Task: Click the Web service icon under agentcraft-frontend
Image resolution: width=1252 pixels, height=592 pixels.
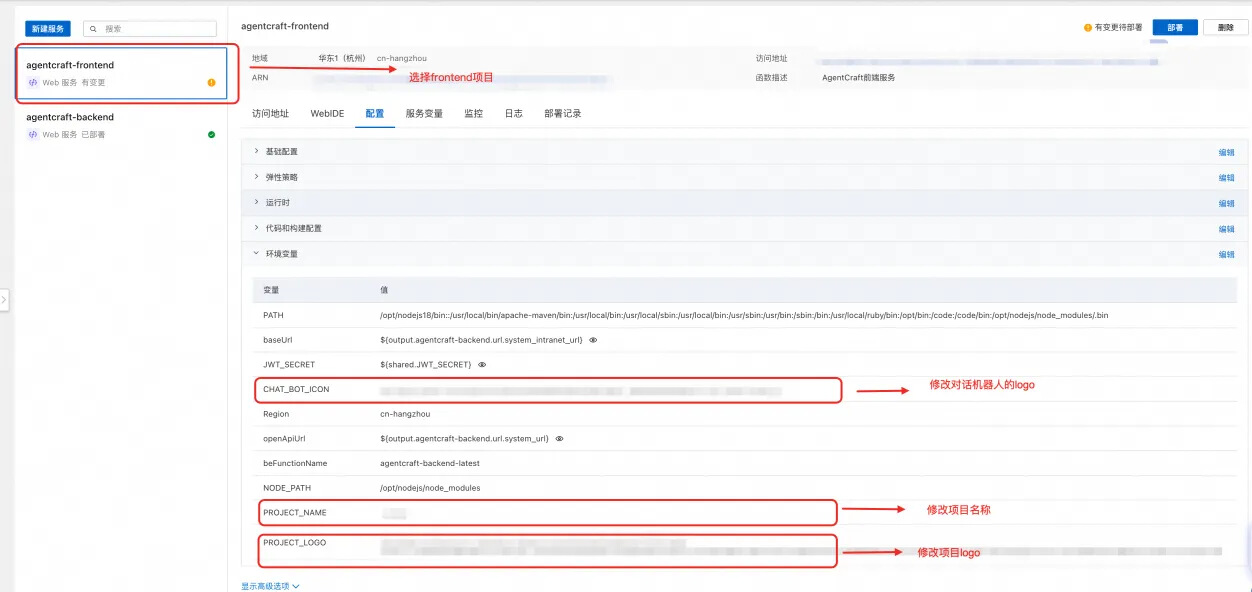Action: tap(33, 83)
